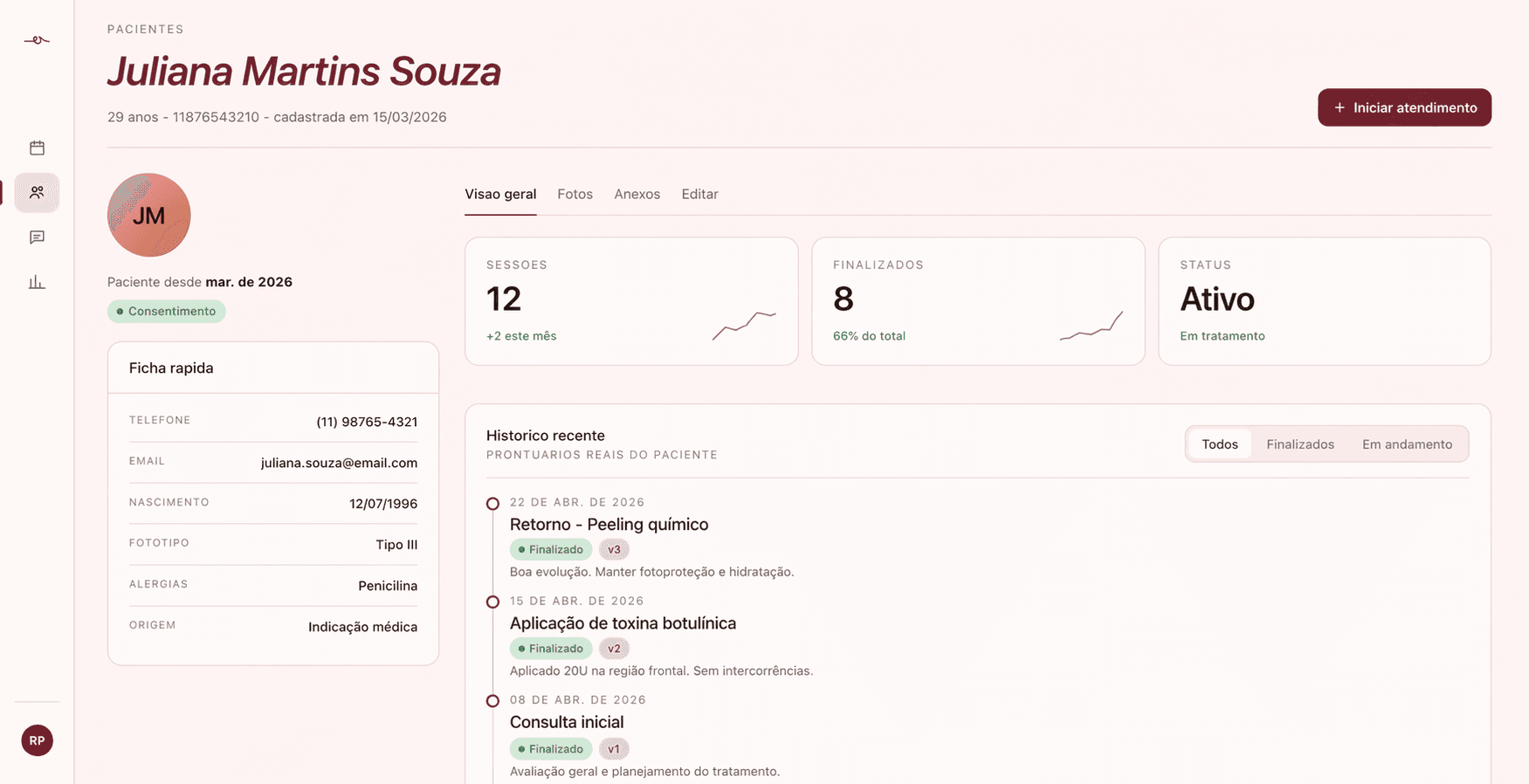Click the Sessoes sparkline chart

[744, 326]
